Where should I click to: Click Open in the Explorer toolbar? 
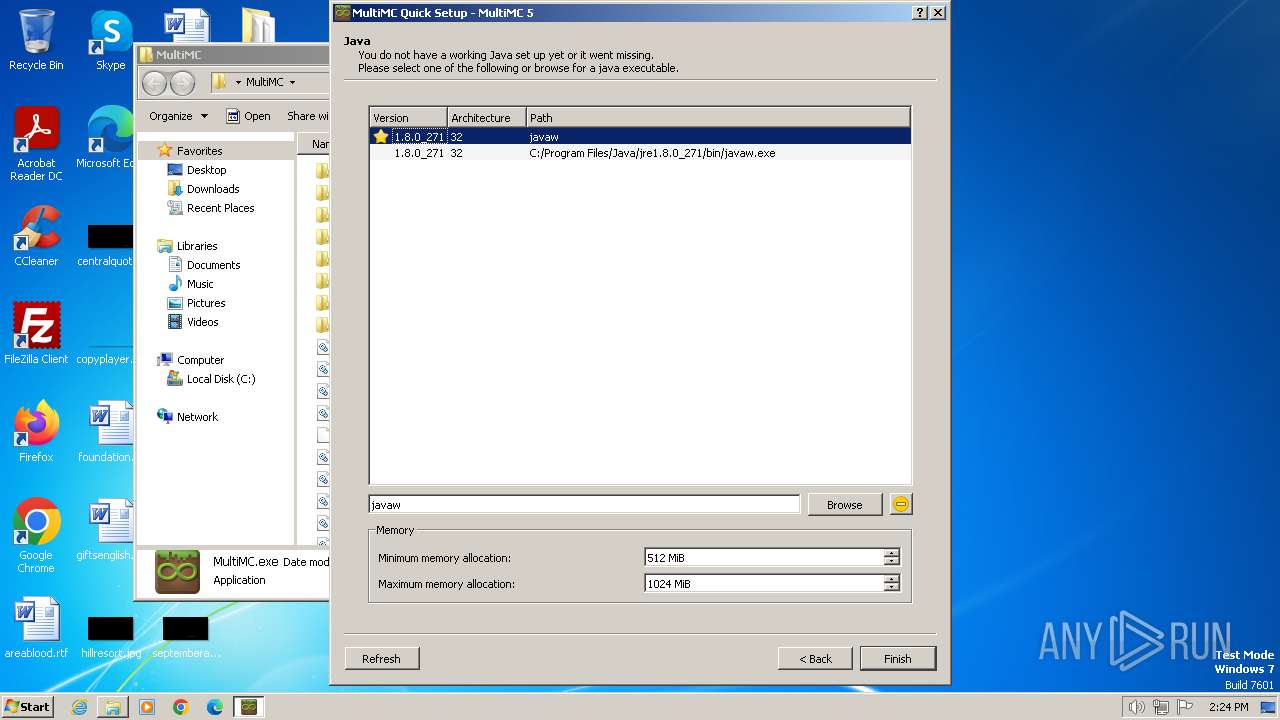click(248, 116)
